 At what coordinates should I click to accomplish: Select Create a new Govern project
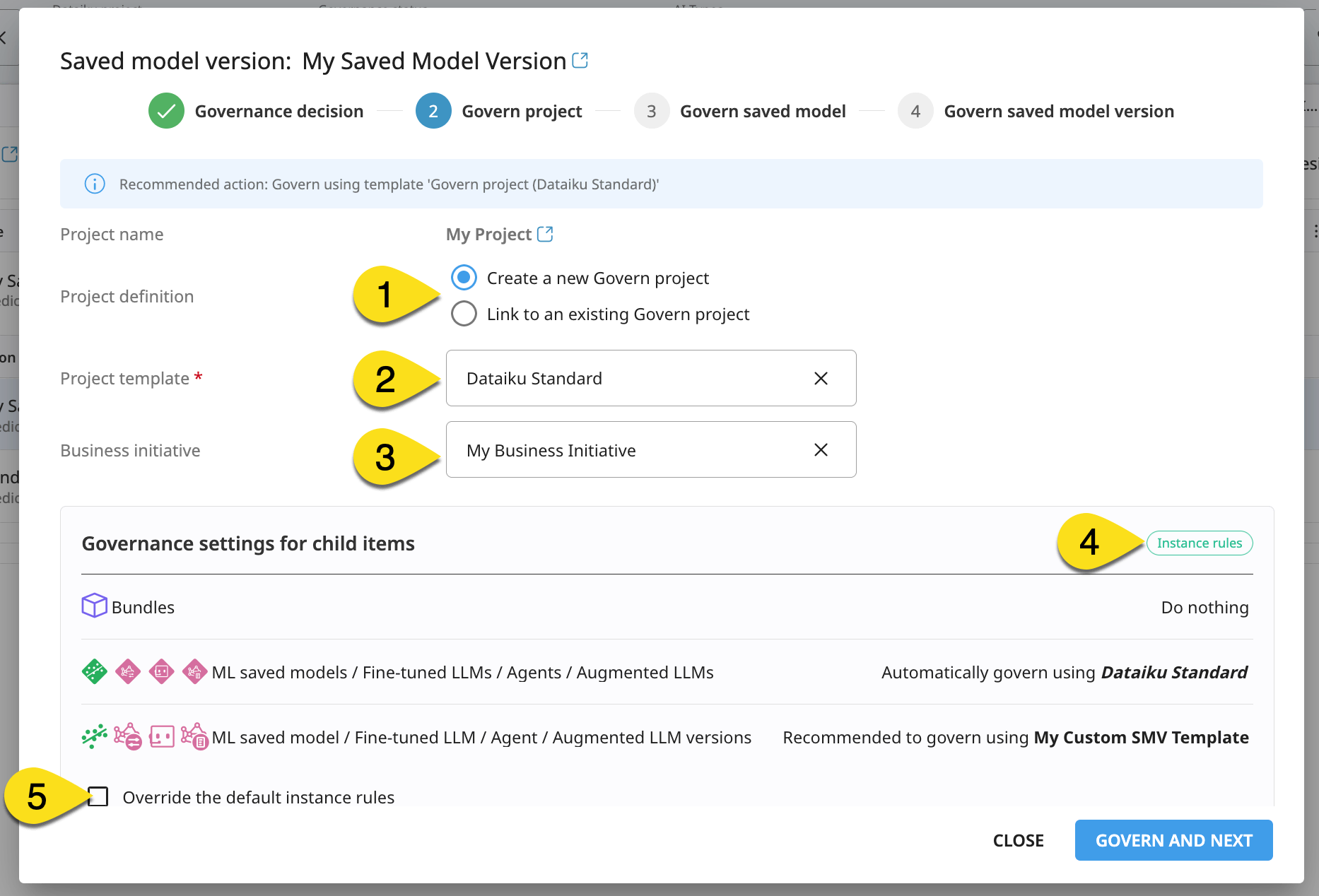464,278
